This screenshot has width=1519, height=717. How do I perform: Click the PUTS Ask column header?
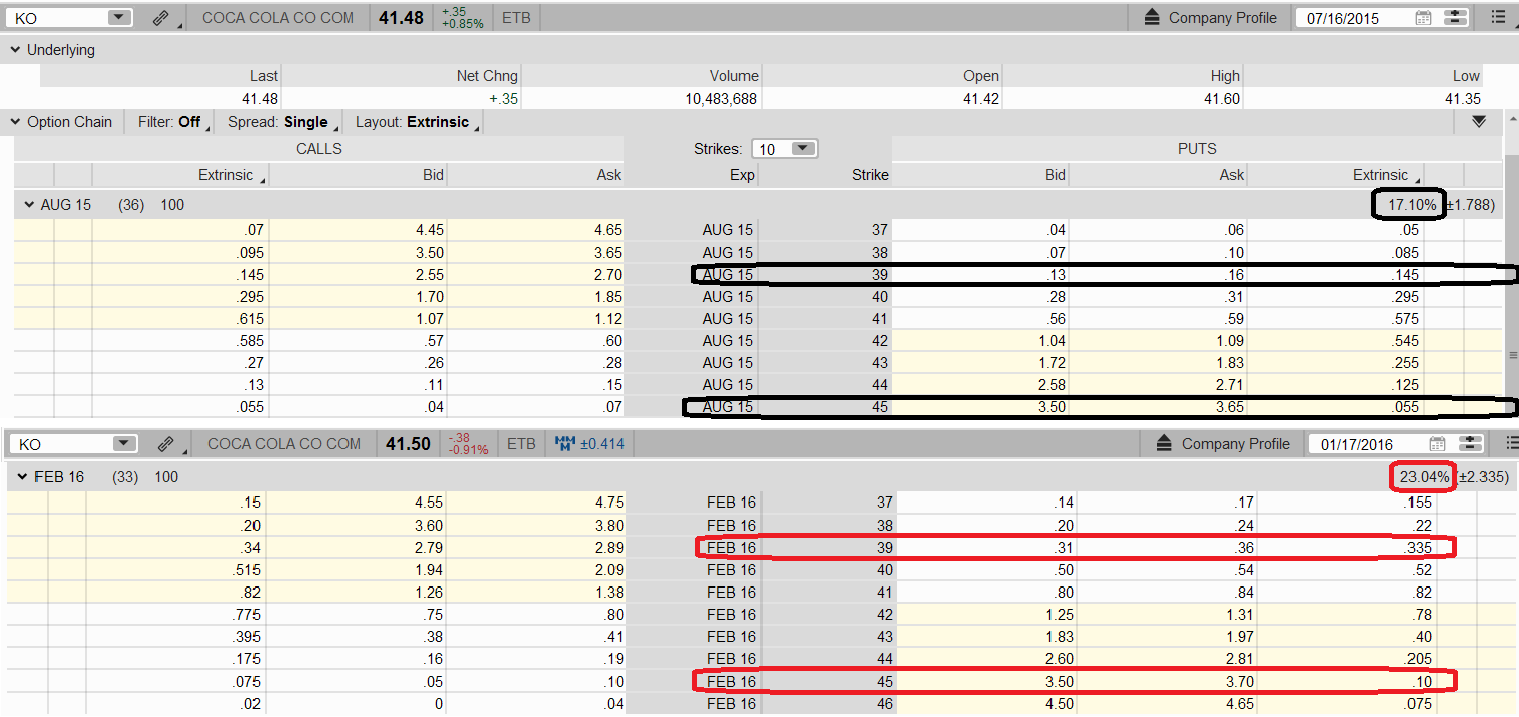[x=1232, y=175]
